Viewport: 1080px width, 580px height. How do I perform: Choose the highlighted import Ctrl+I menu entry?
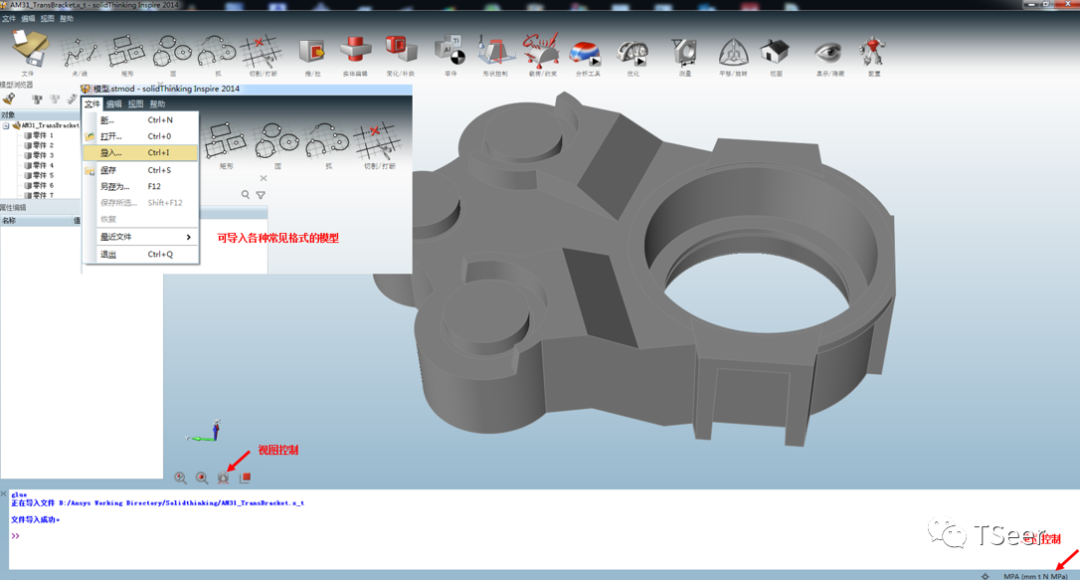[x=141, y=153]
